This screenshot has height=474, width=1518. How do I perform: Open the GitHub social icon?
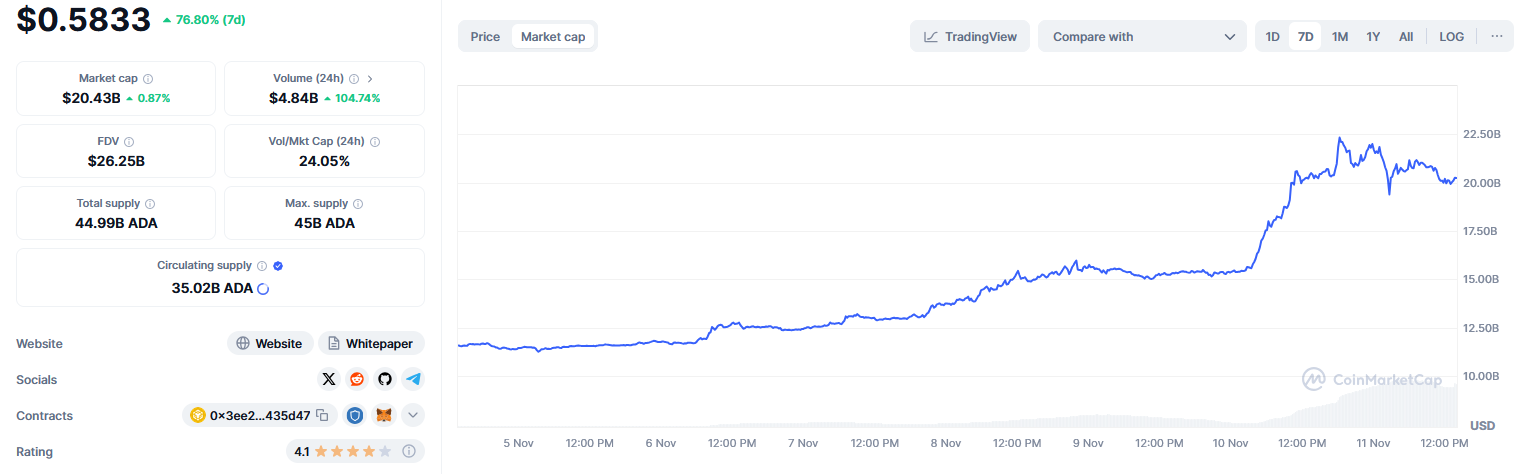pyautogui.click(x=385, y=379)
